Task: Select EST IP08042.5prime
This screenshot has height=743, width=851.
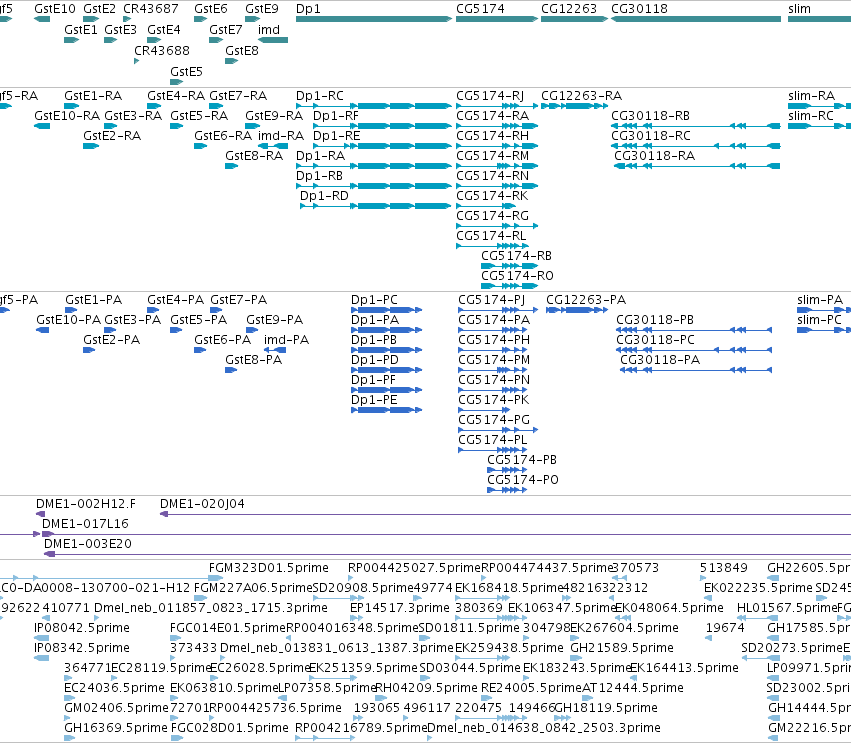Action: coord(43,638)
